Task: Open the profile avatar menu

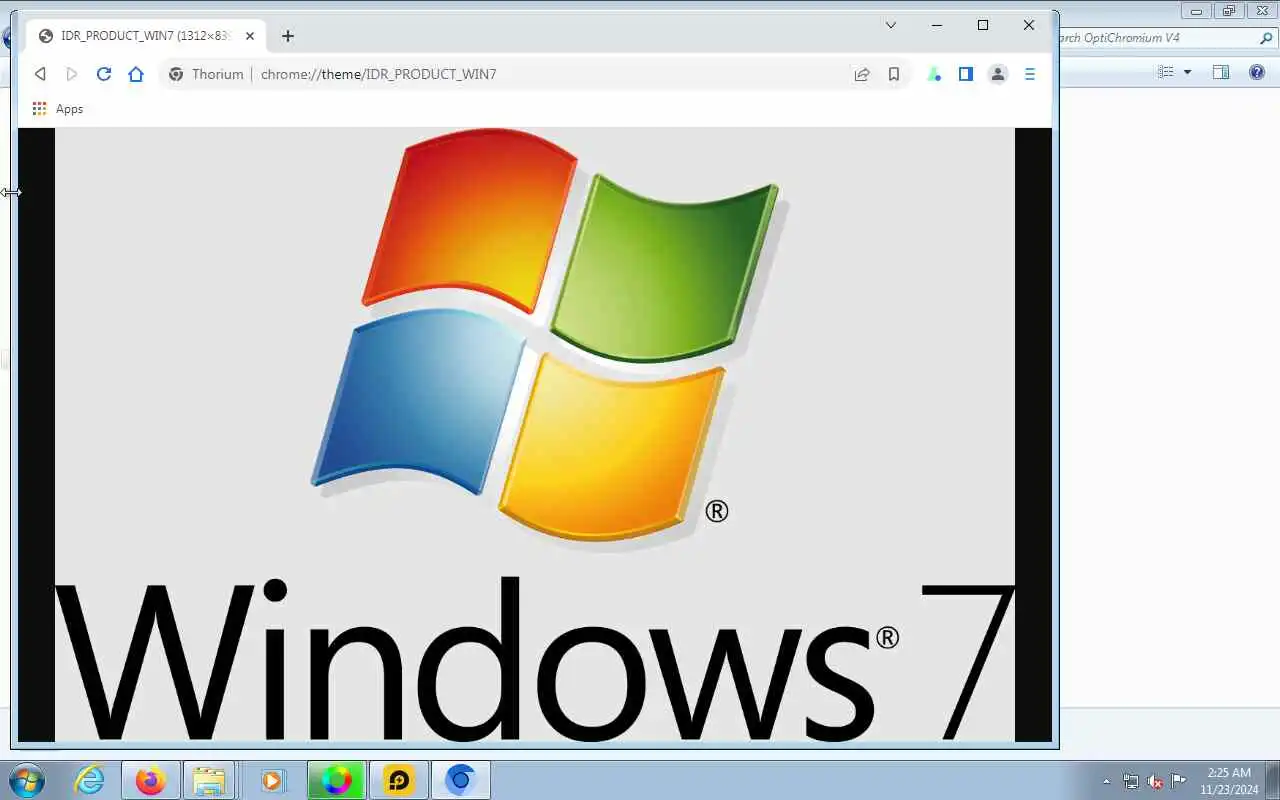Action: tap(998, 74)
